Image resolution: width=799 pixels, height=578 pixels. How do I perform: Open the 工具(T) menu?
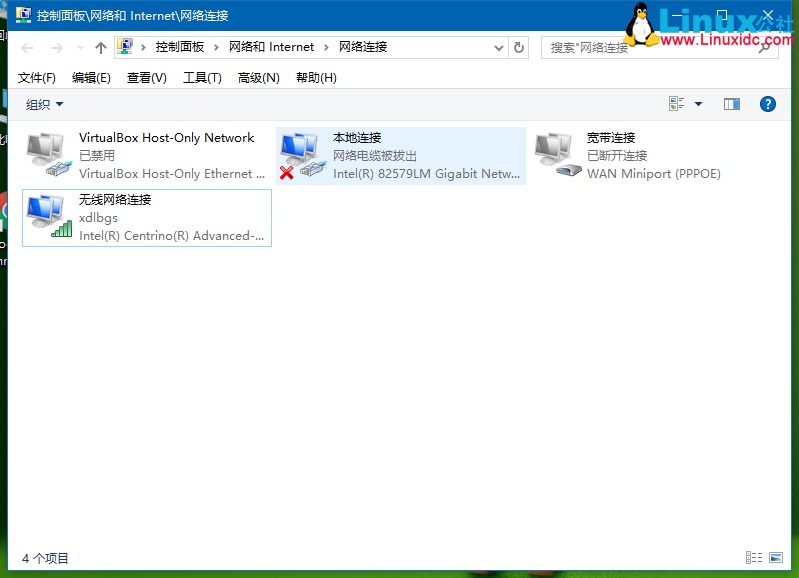[x=202, y=78]
